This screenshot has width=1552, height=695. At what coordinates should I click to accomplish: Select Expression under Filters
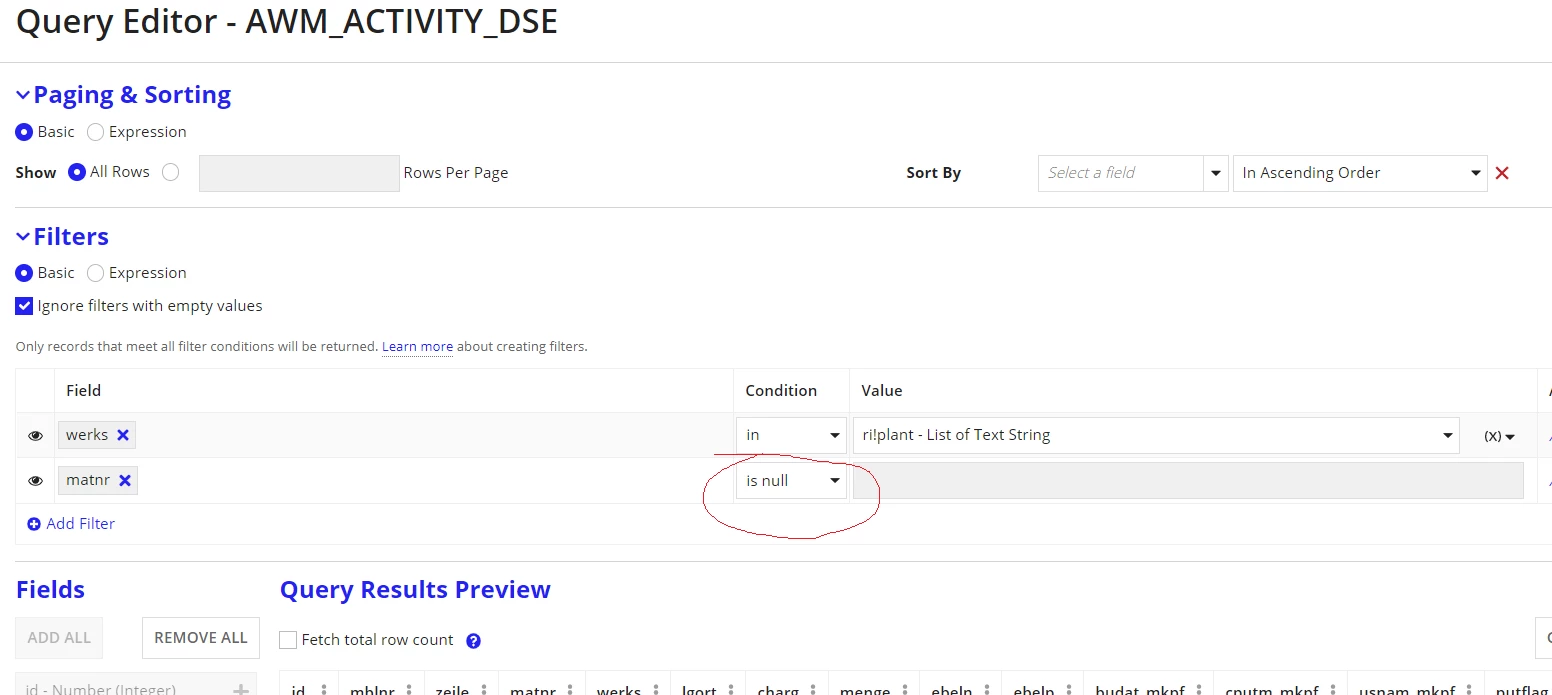pos(96,273)
